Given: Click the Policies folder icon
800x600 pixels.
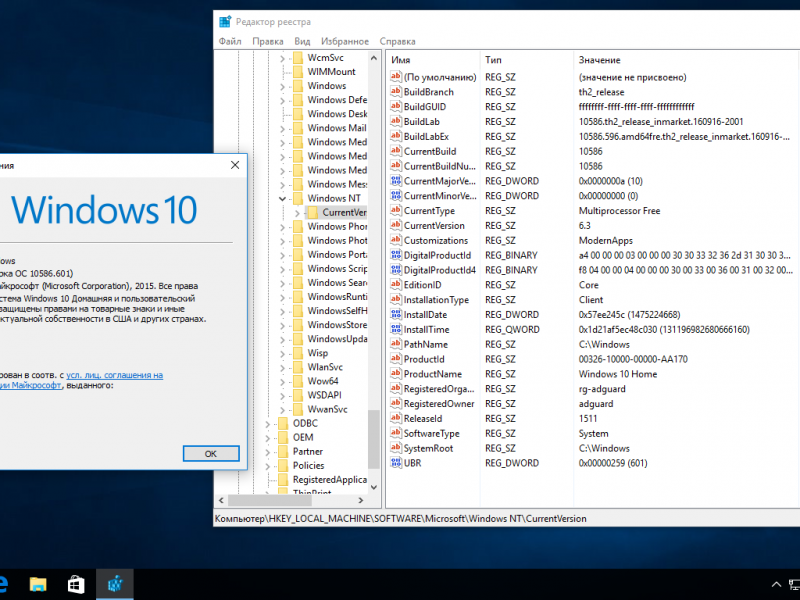Looking at the screenshot, I should [x=283, y=465].
